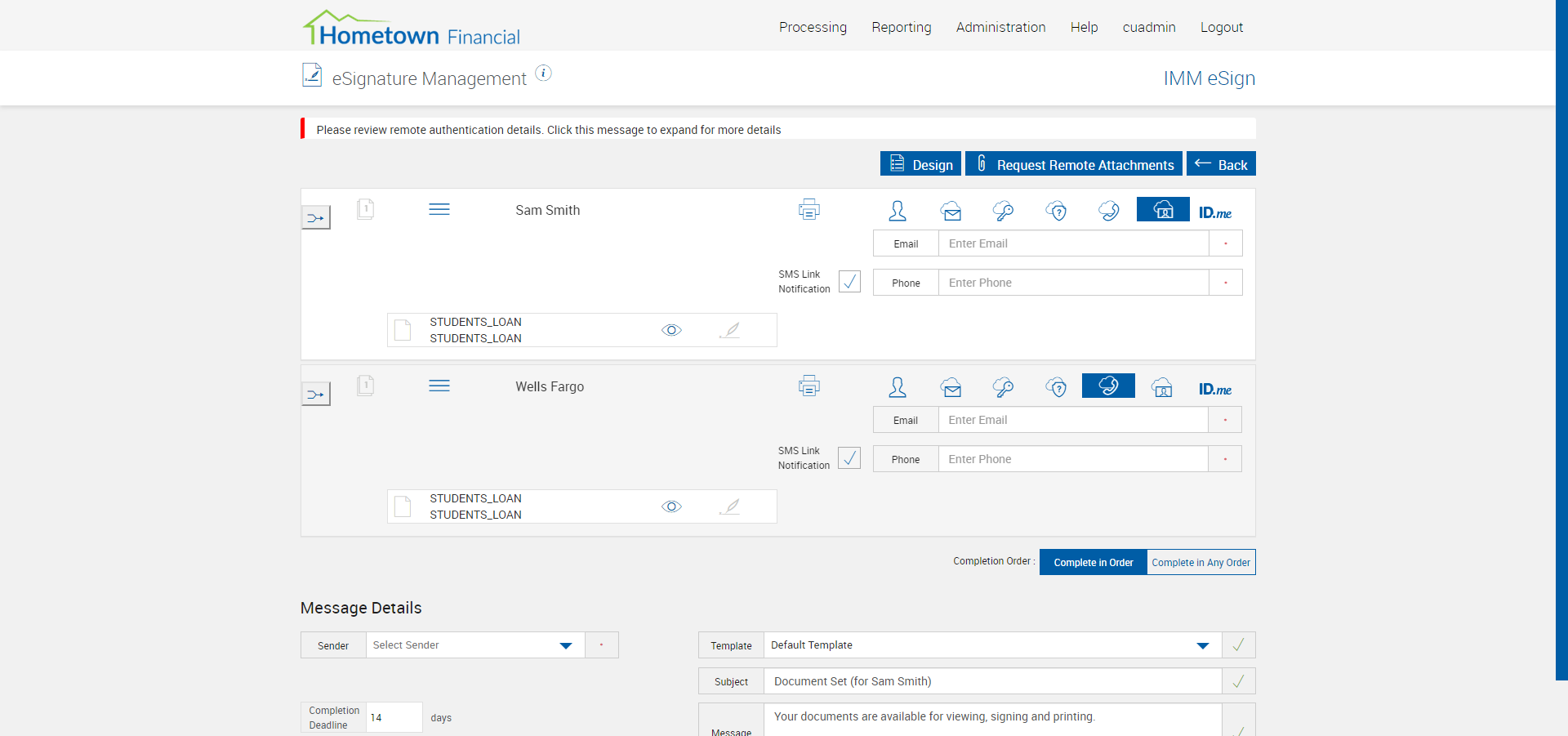The image size is (1568, 736).
Task: Click the print icon for Sam Smith
Action: (x=808, y=210)
